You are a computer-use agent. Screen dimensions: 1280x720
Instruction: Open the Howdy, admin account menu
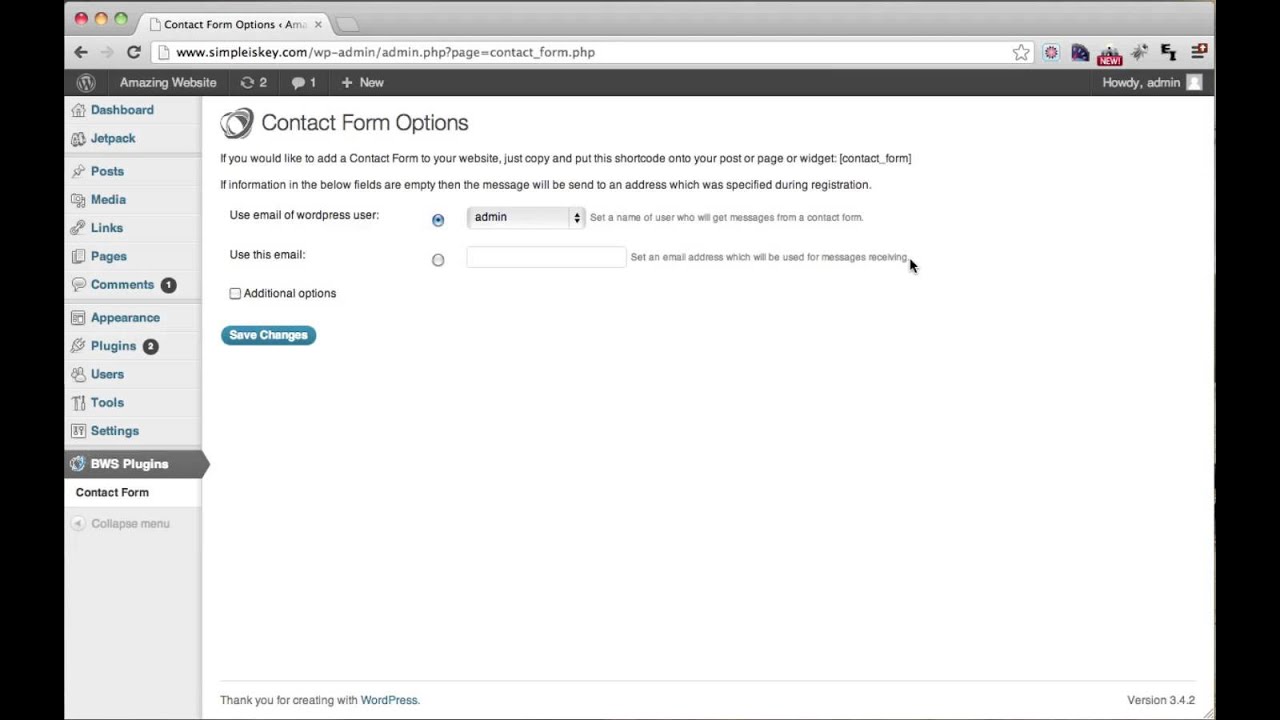pyautogui.click(x=1141, y=83)
